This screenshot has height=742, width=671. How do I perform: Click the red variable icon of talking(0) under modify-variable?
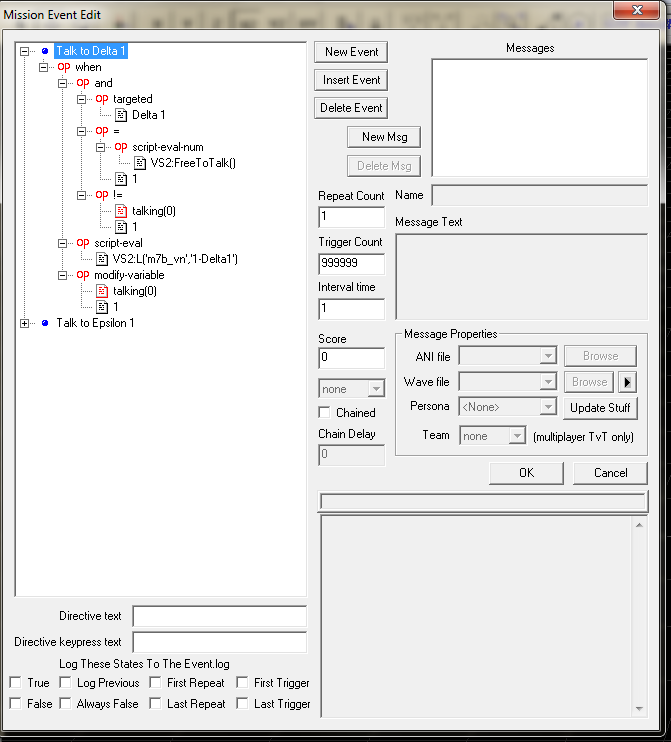[102, 291]
